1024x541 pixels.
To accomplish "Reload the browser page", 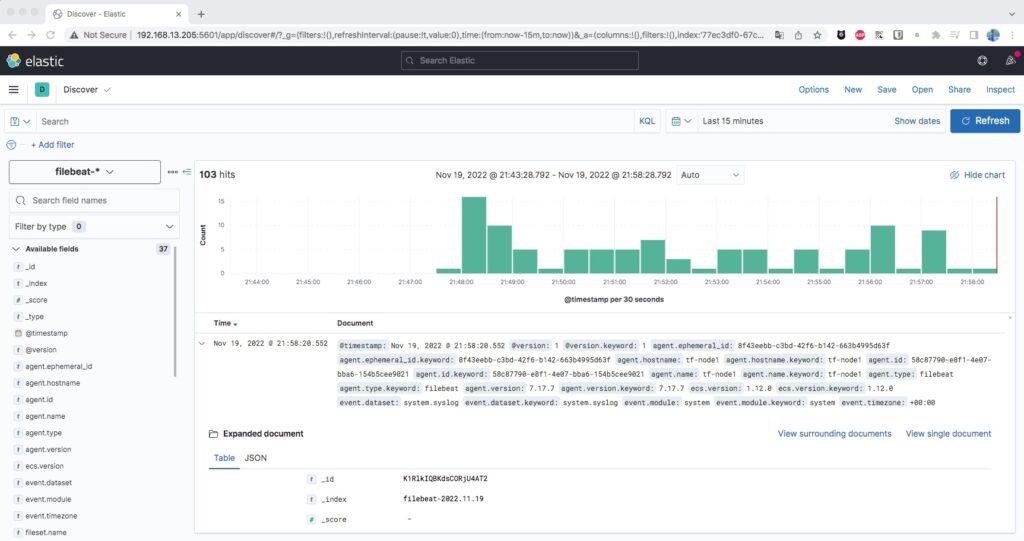I will (x=50, y=35).
